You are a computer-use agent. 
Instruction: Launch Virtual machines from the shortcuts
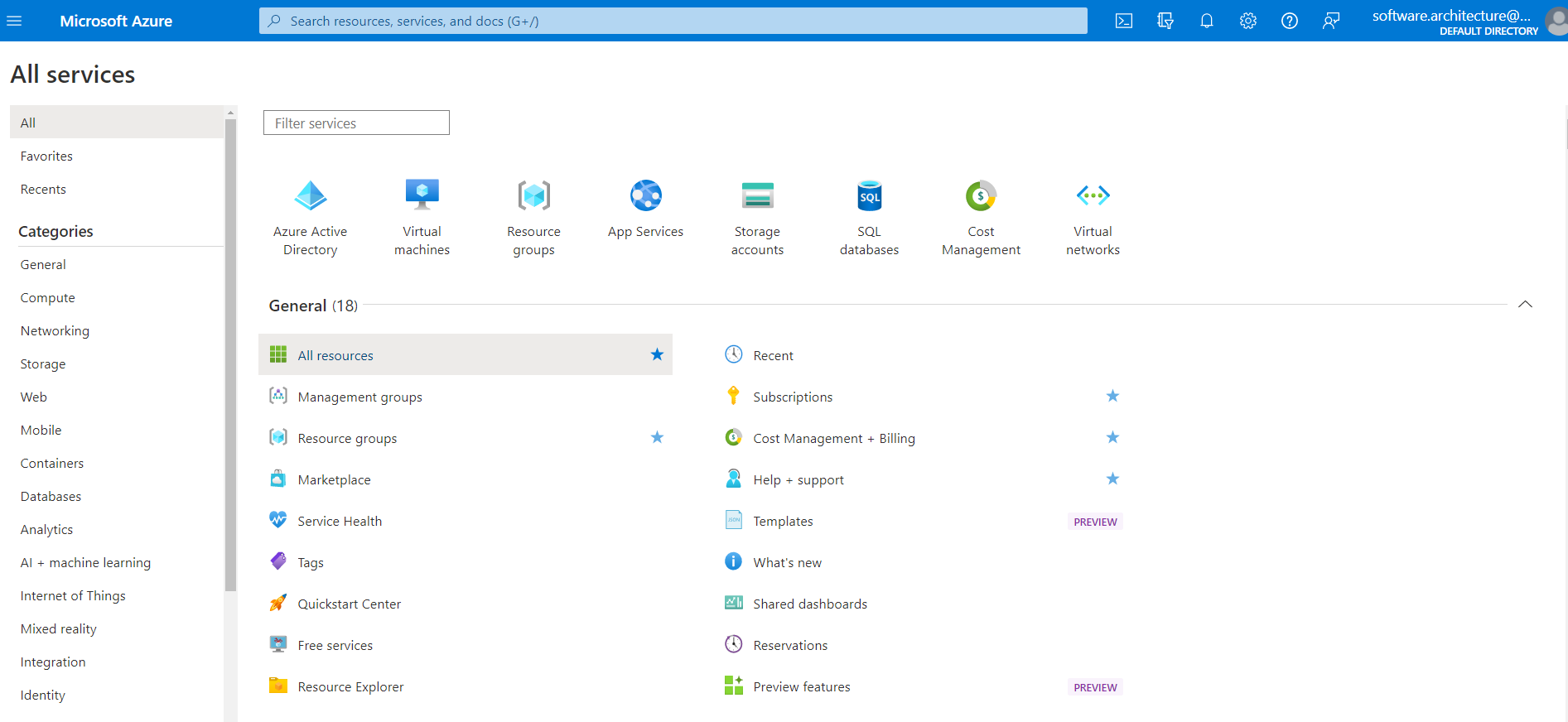point(422,196)
